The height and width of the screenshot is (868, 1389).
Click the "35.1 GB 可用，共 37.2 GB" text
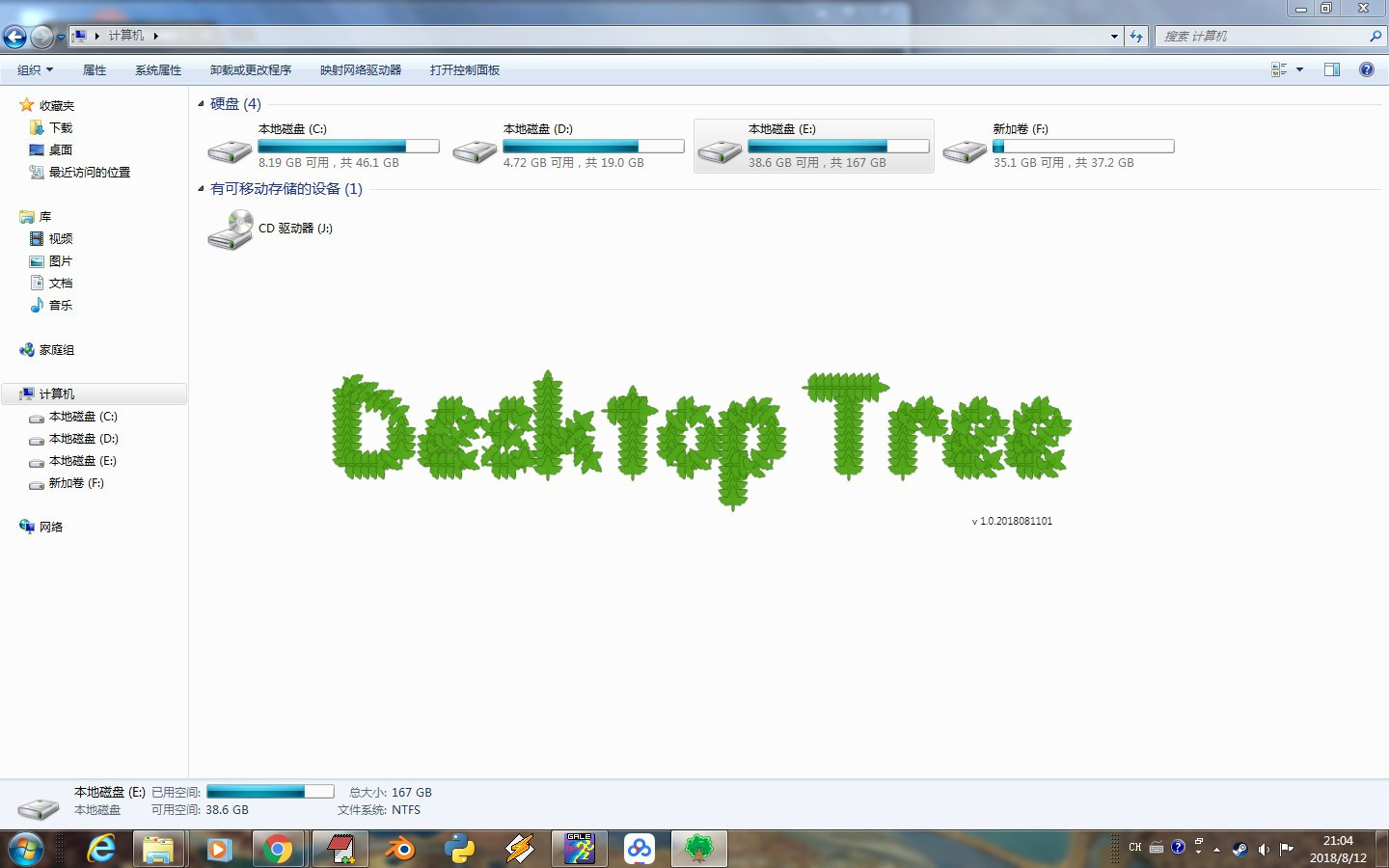[1063, 163]
